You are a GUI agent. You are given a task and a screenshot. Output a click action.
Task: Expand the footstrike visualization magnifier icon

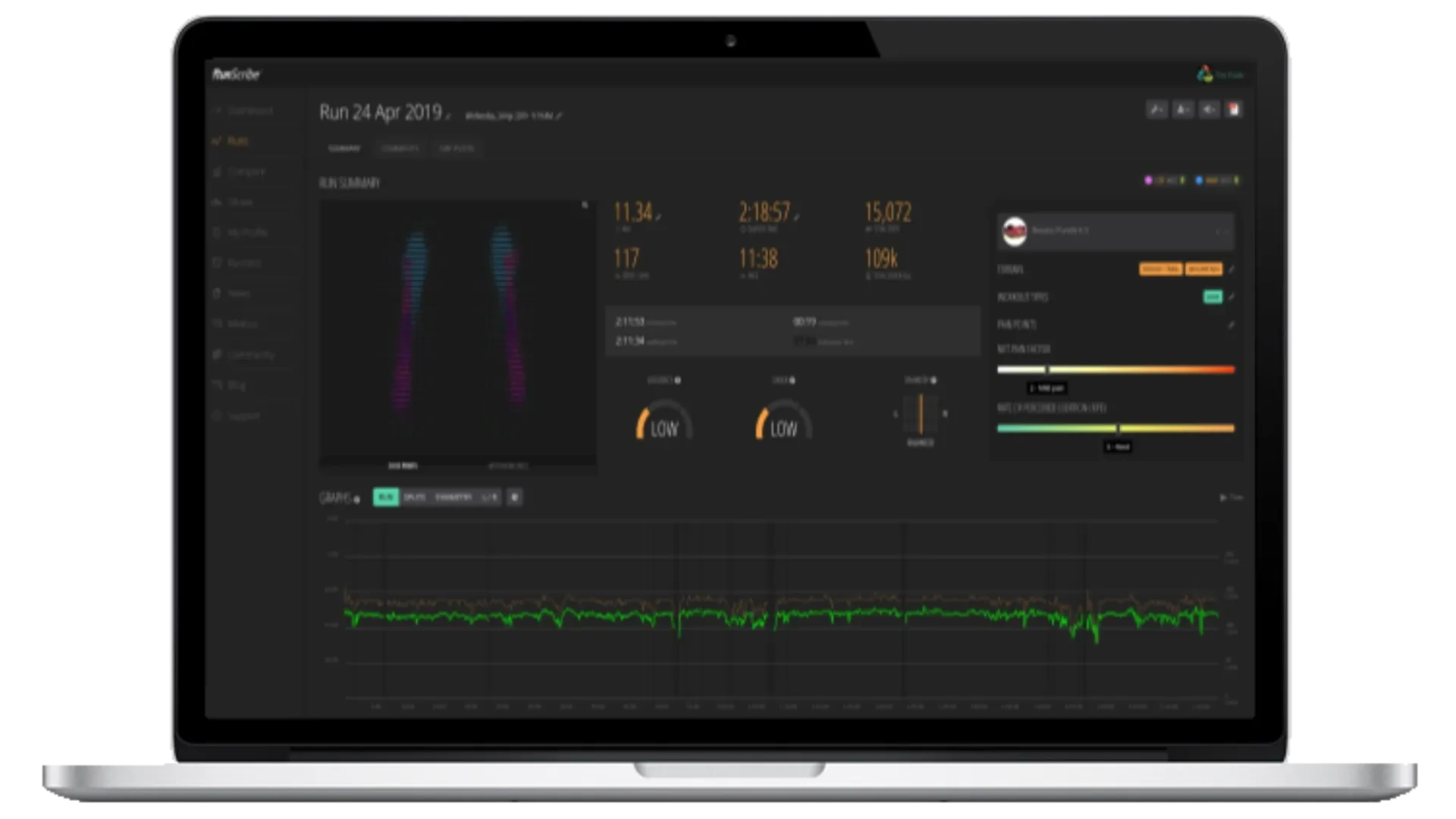pyautogui.click(x=585, y=206)
